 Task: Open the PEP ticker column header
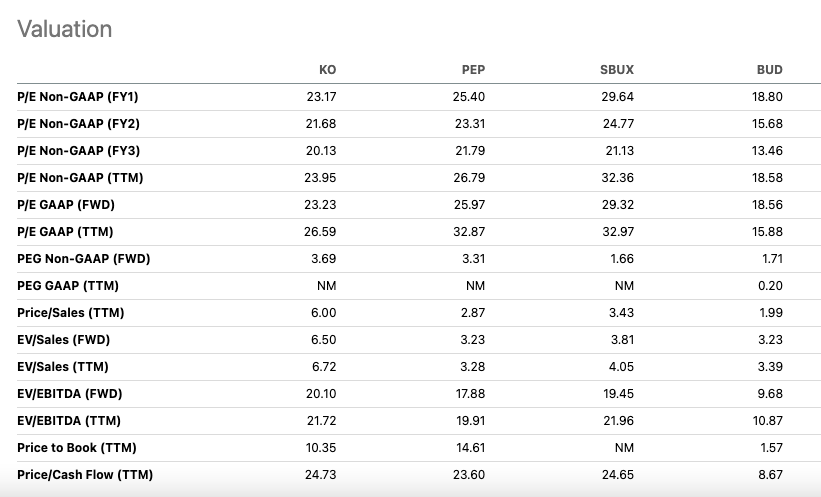click(x=473, y=70)
